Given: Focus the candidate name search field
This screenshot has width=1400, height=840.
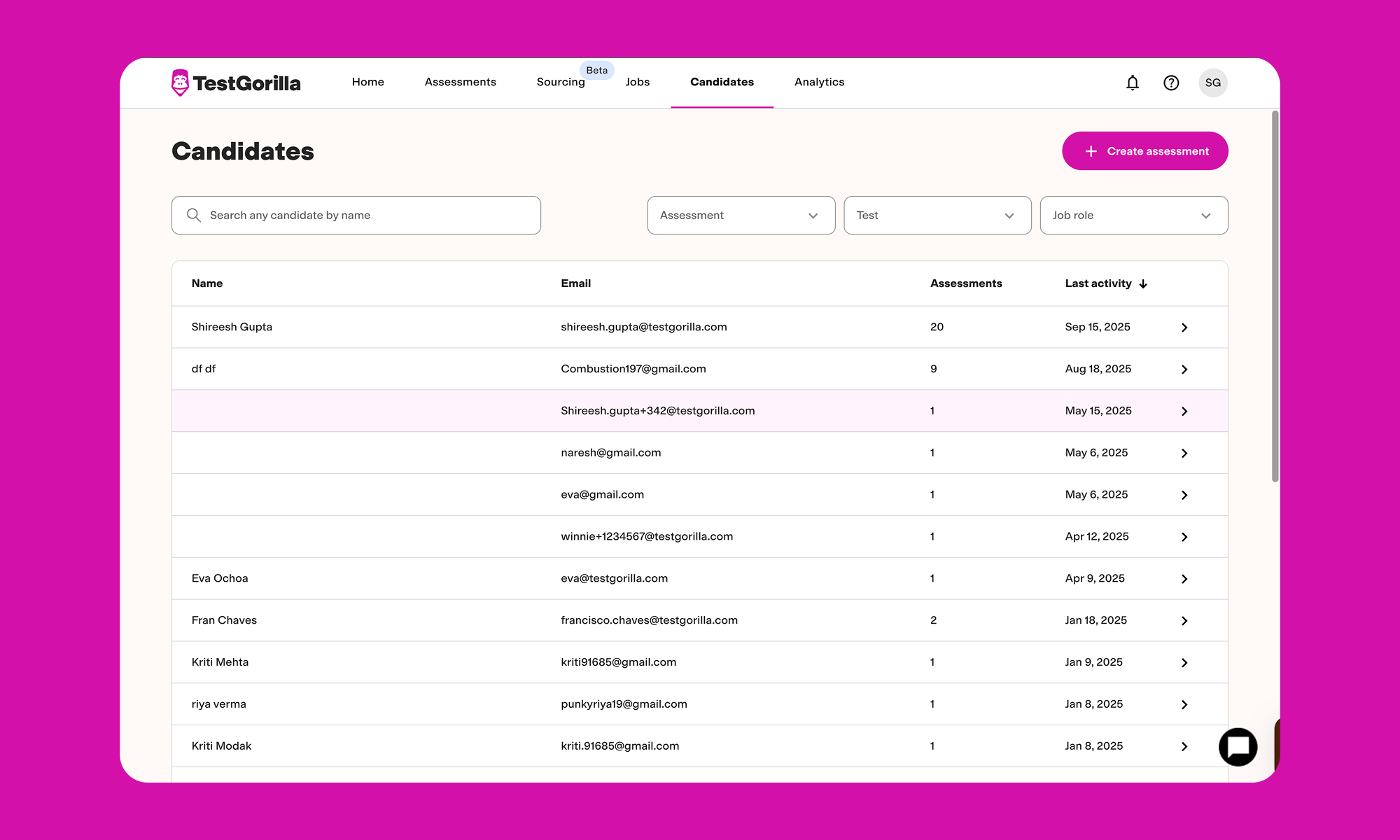Looking at the screenshot, I should point(356,216).
